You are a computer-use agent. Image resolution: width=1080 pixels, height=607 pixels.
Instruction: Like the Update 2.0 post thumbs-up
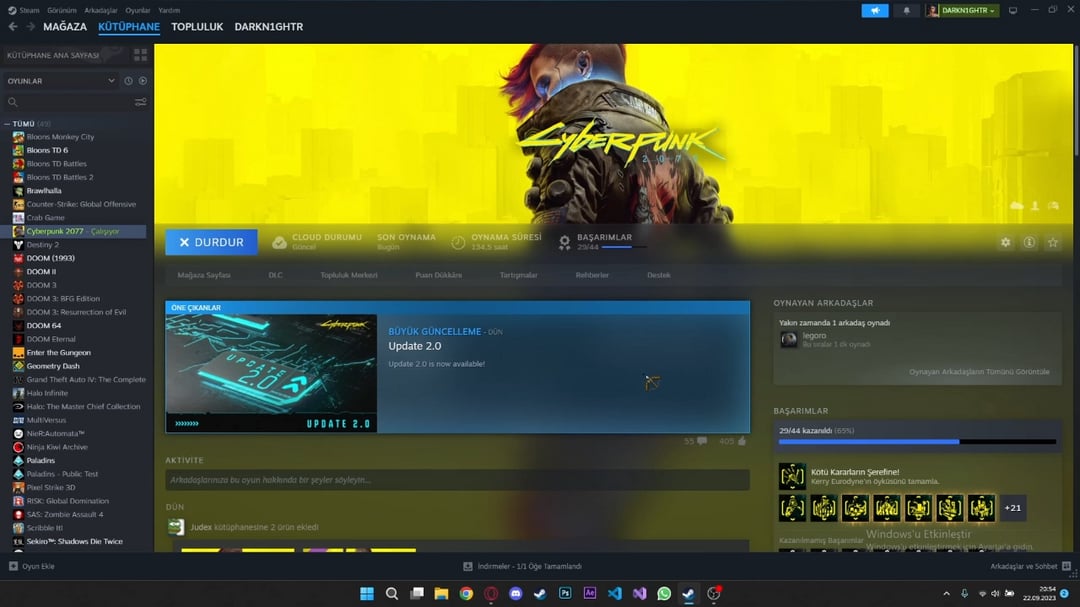click(x=742, y=441)
